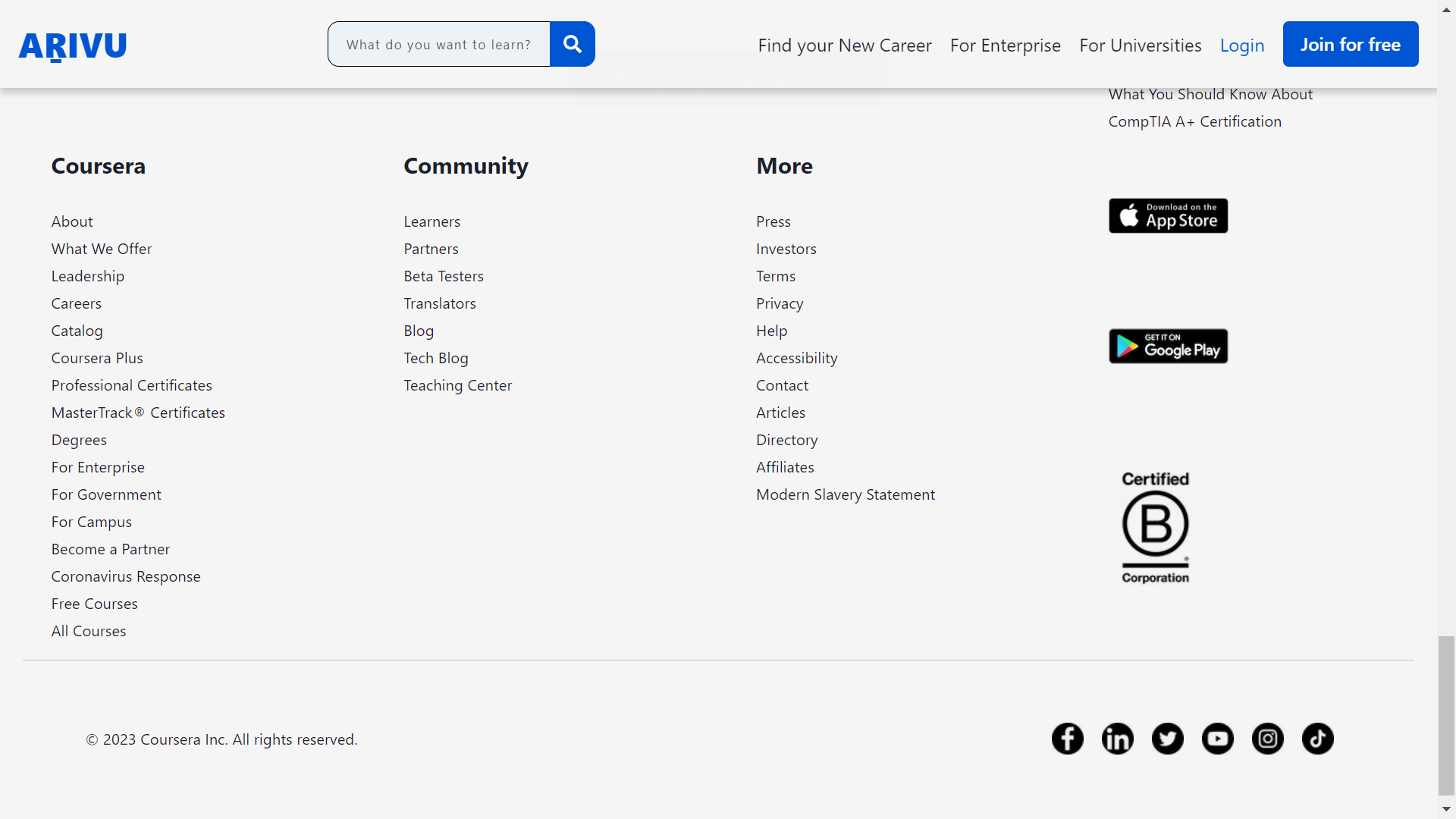This screenshot has width=1456, height=819.
Task: Open the Teaching Center link
Action: [457, 385]
